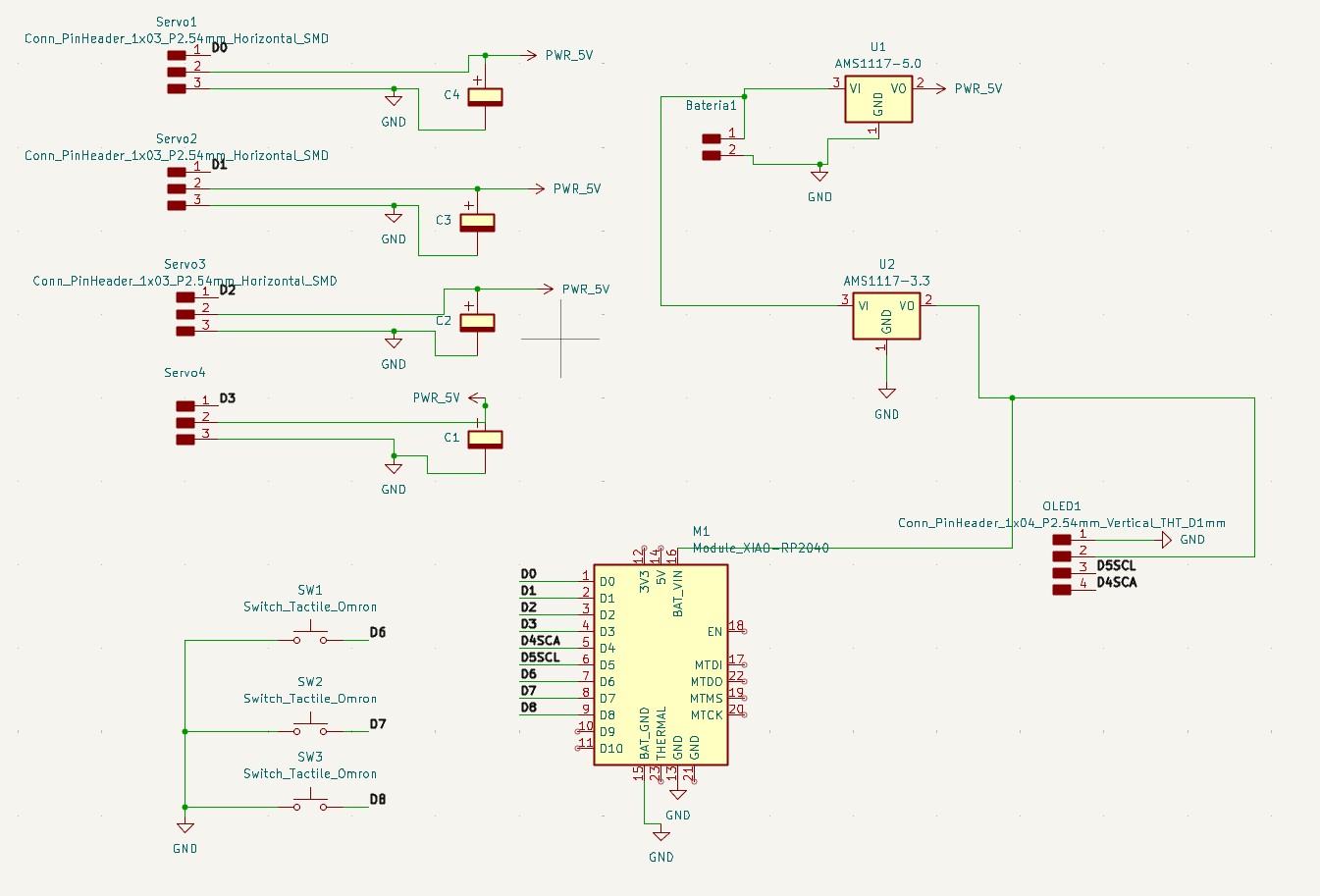This screenshot has width=1320, height=896.
Task: Click the GND power symbol under U2
Action: tap(886, 394)
